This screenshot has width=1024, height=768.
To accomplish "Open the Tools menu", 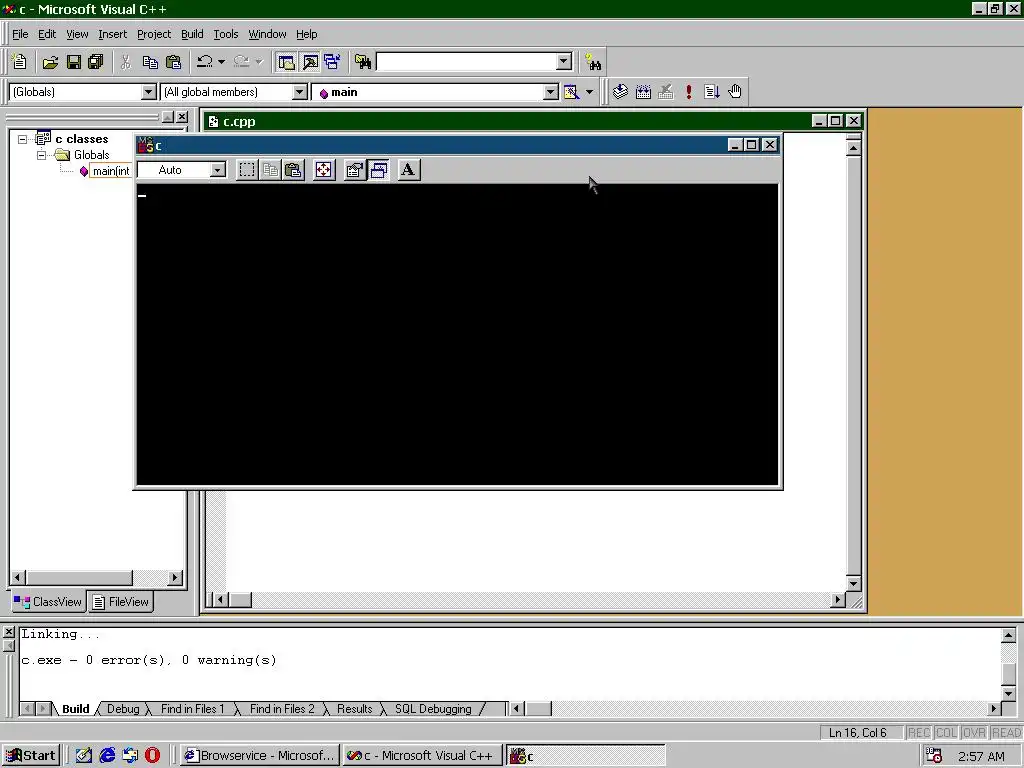I will [225, 34].
